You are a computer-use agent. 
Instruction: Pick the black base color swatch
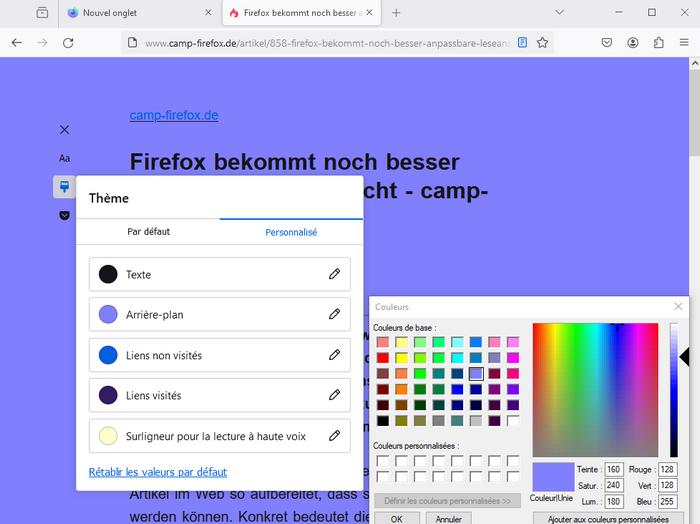[x=383, y=421]
